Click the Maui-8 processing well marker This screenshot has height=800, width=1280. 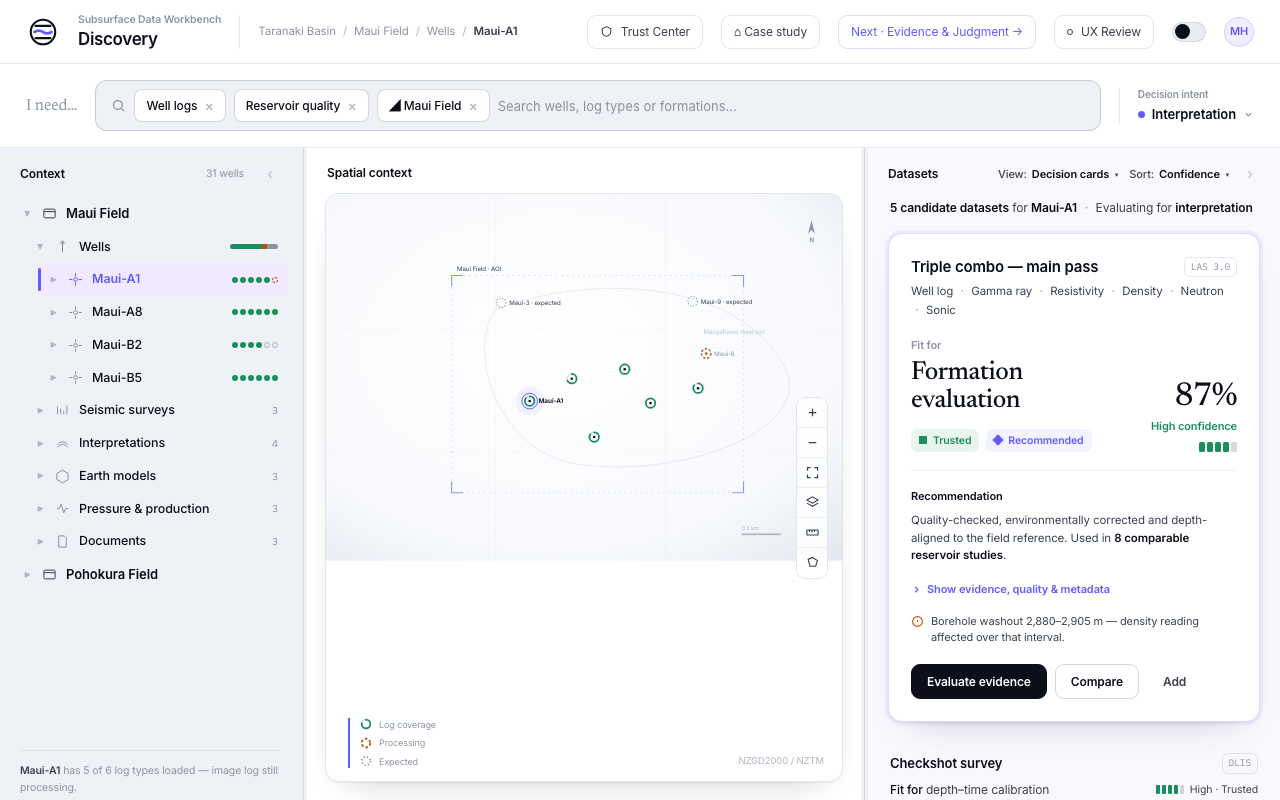(x=706, y=353)
